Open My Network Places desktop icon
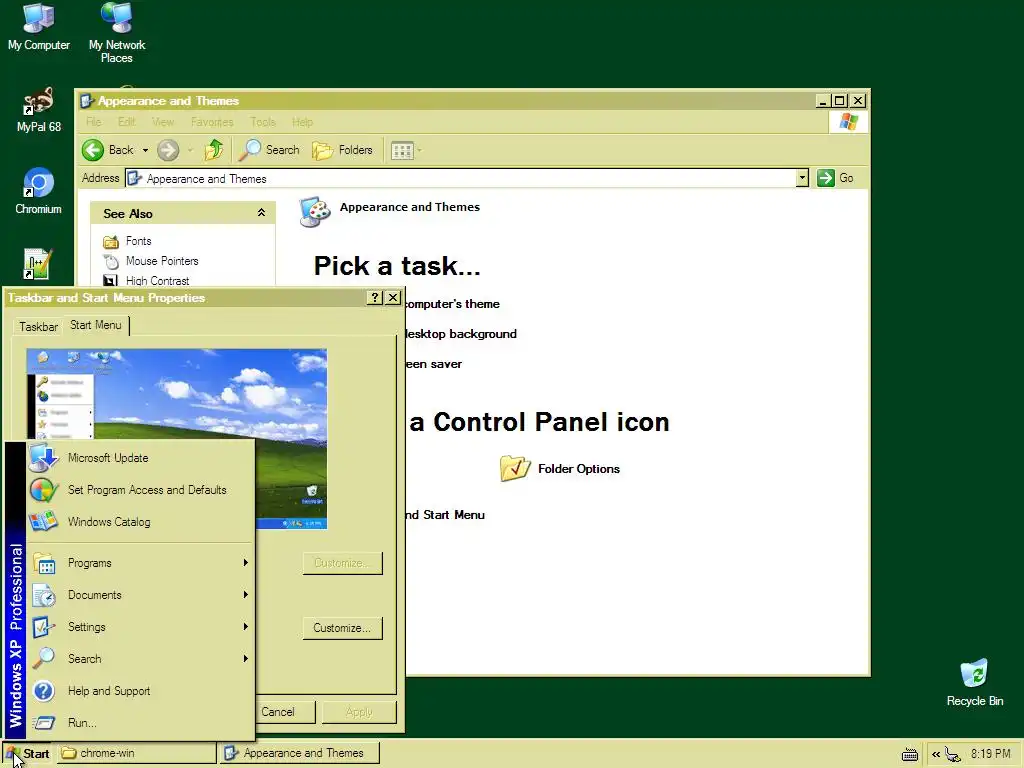Viewport: 1024px width, 768px height. 117,33
